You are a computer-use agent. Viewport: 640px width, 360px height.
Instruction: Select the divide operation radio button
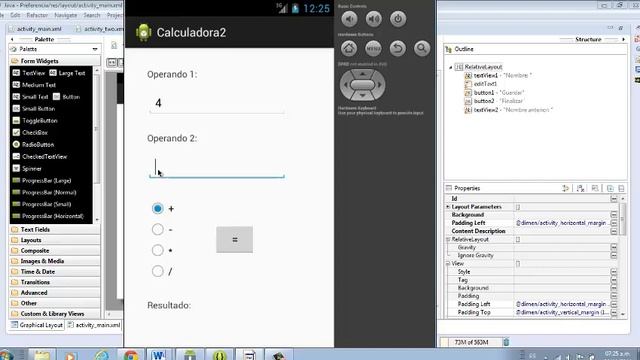158,271
